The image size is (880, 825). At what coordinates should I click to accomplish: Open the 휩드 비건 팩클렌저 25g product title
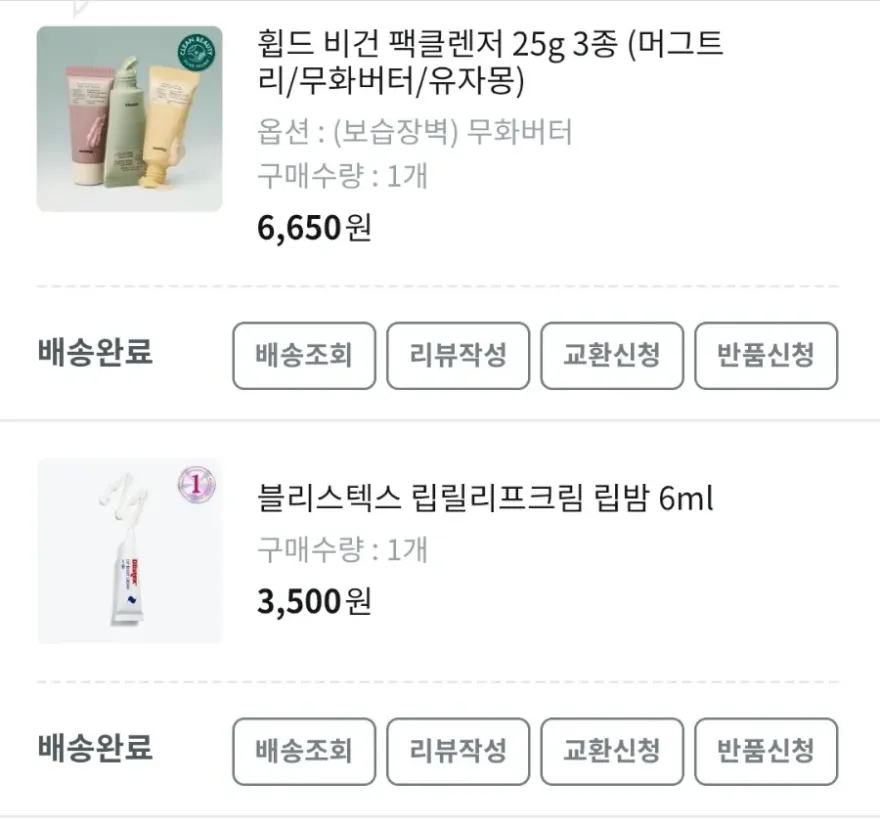pos(490,62)
